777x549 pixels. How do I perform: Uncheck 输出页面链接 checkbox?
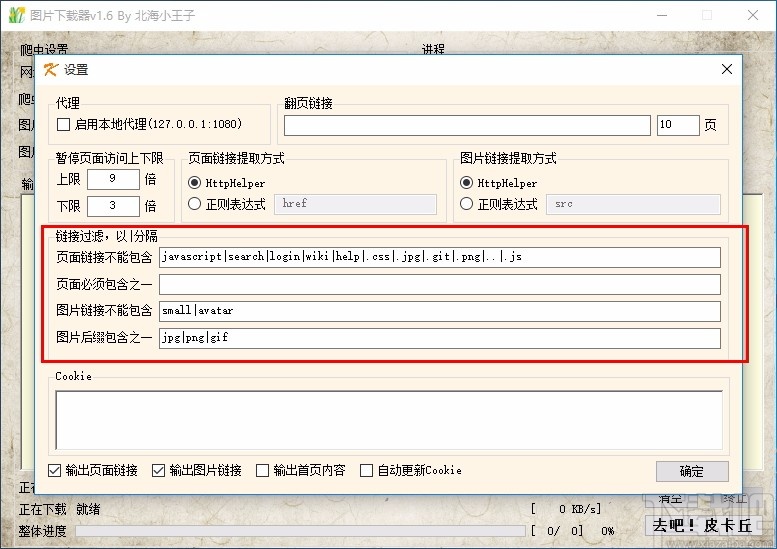tap(55, 470)
